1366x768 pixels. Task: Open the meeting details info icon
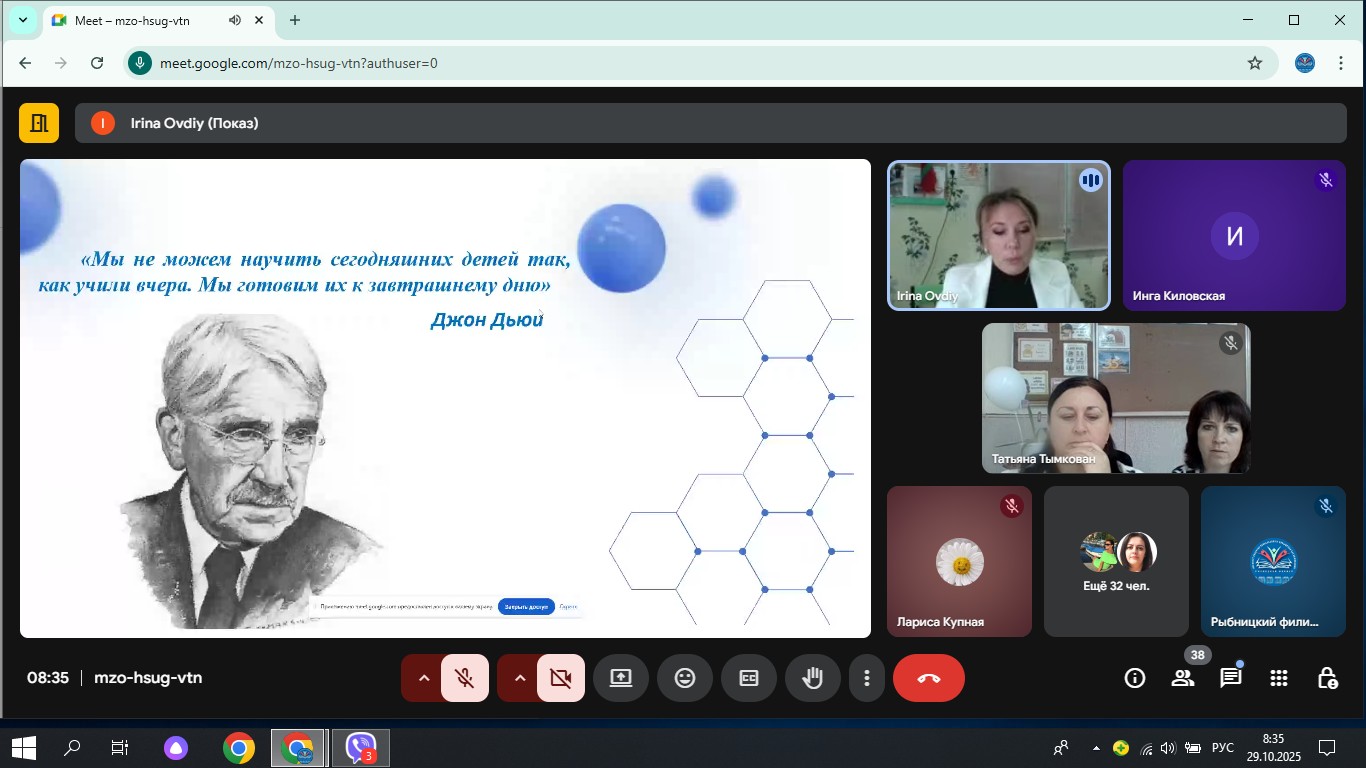pyautogui.click(x=1134, y=678)
